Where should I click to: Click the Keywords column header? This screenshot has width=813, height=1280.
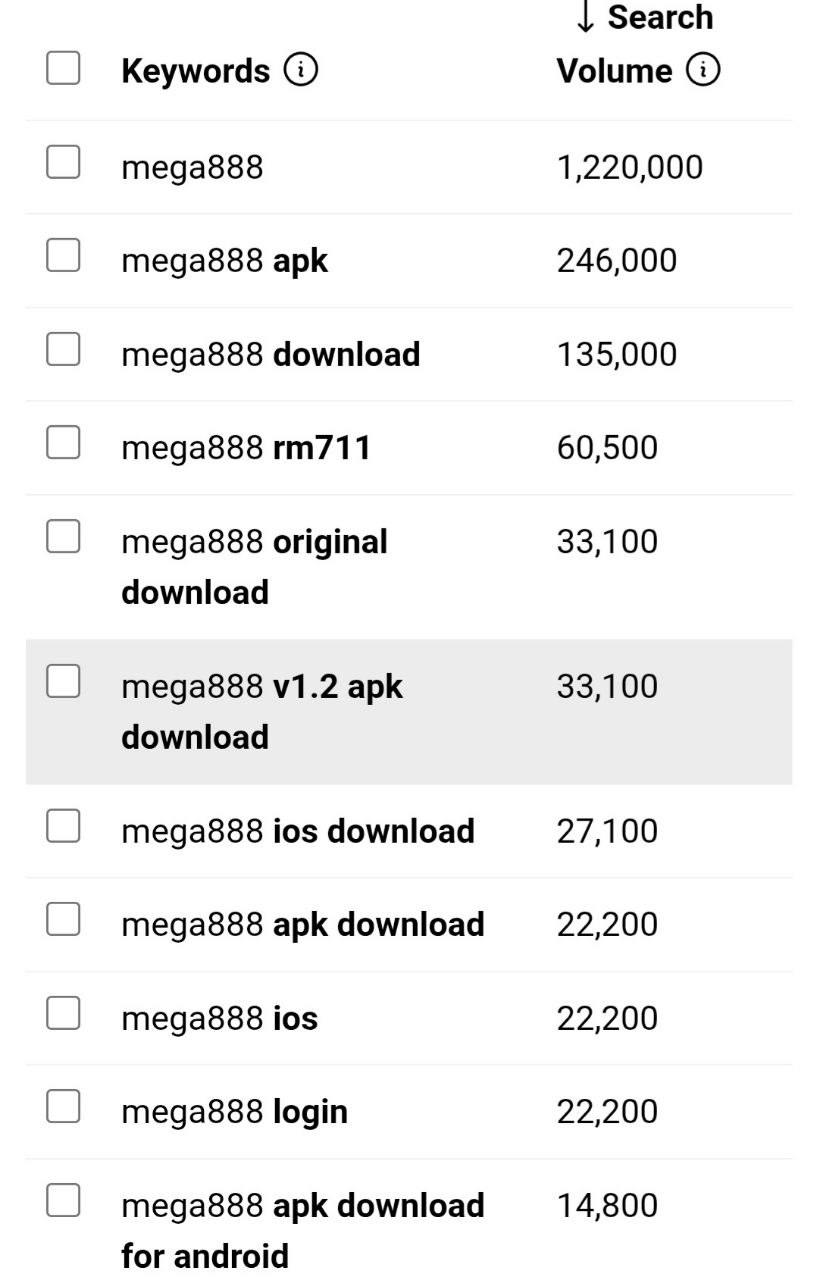pyautogui.click(x=195, y=71)
